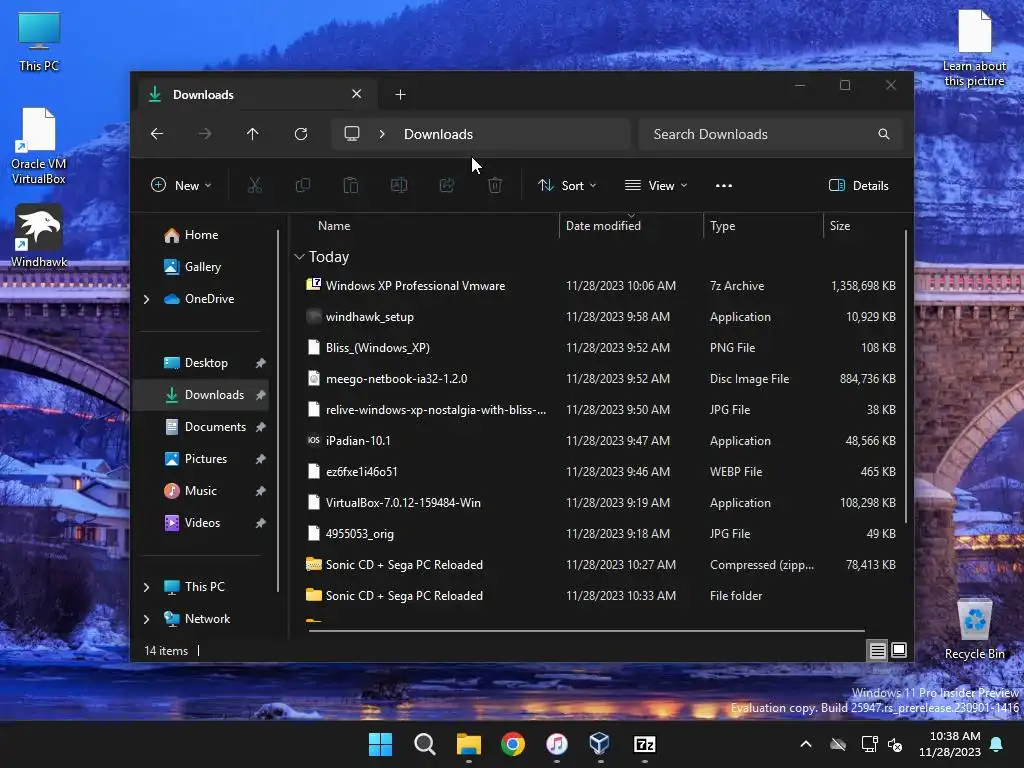Click the Delete trash icon in toolbar
This screenshot has height=768, width=1024.
[x=495, y=185]
